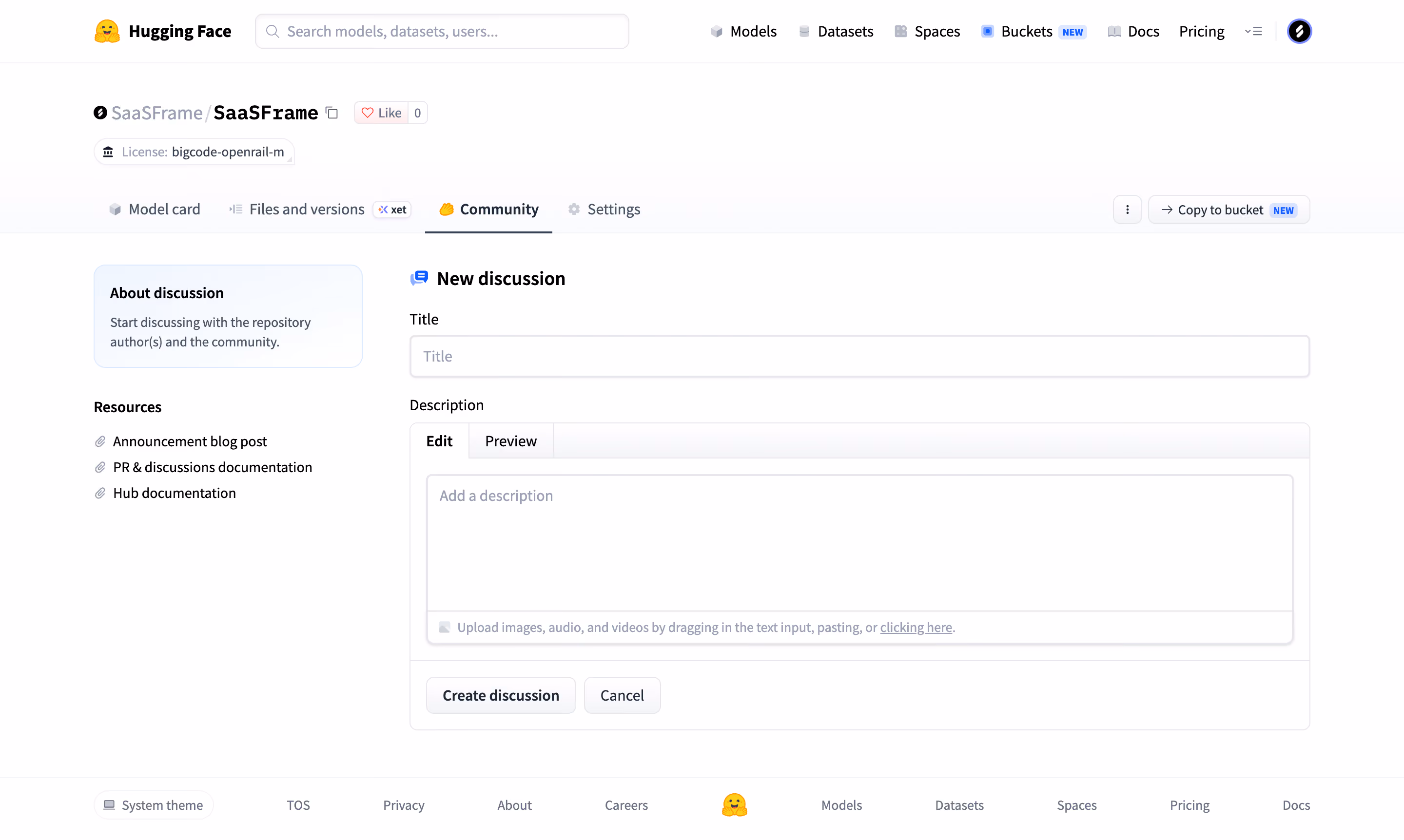Screen dimensions: 1404x840
Task: Open the Hub documentation link
Action: (x=175, y=493)
